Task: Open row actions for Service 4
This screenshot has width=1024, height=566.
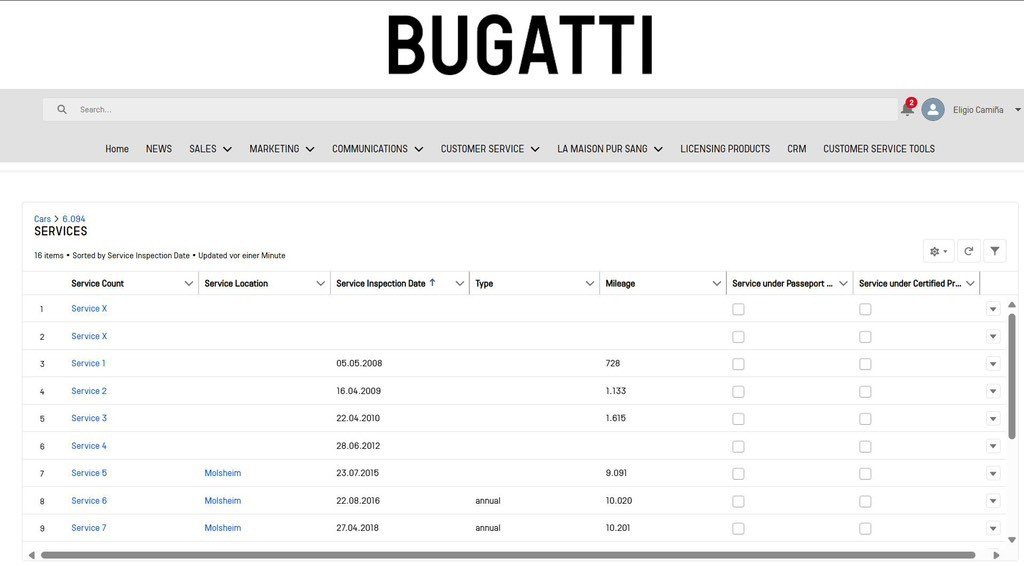Action: pos(993,446)
